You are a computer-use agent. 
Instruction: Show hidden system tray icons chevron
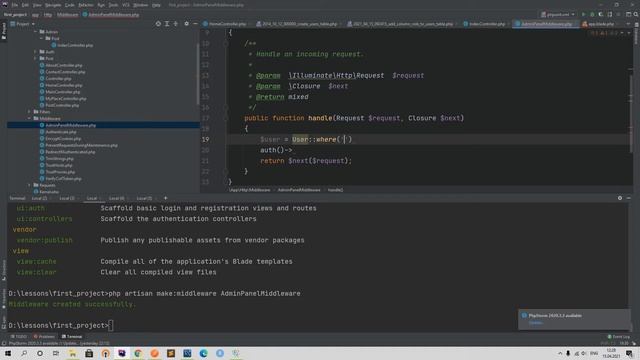[x=560, y=353]
